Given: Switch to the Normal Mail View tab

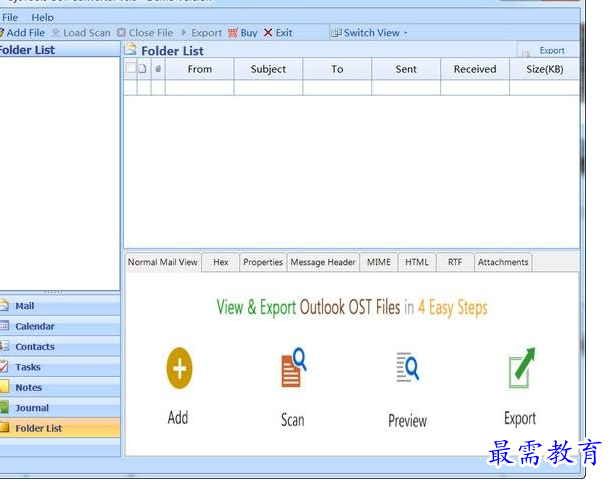Looking at the screenshot, I should point(163,262).
